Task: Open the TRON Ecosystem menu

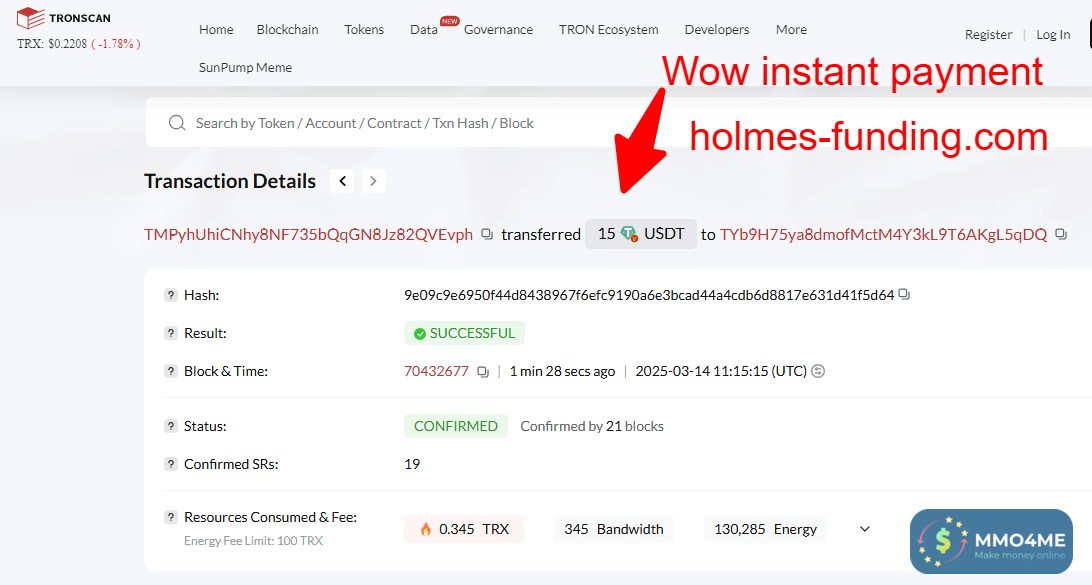Action: (608, 29)
